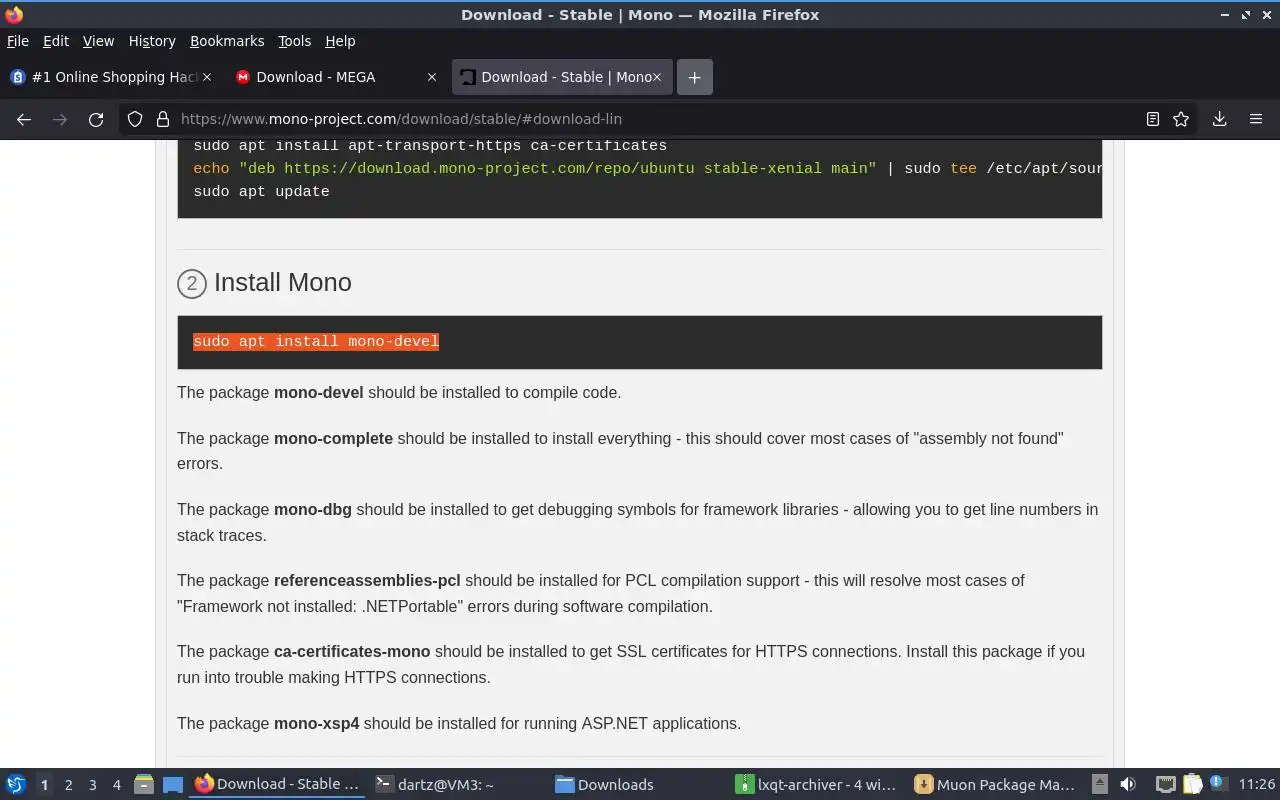Image resolution: width=1280 pixels, height=800 pixels.
Task: Open the clipboard tray icon
Action: click(1192, 785)
